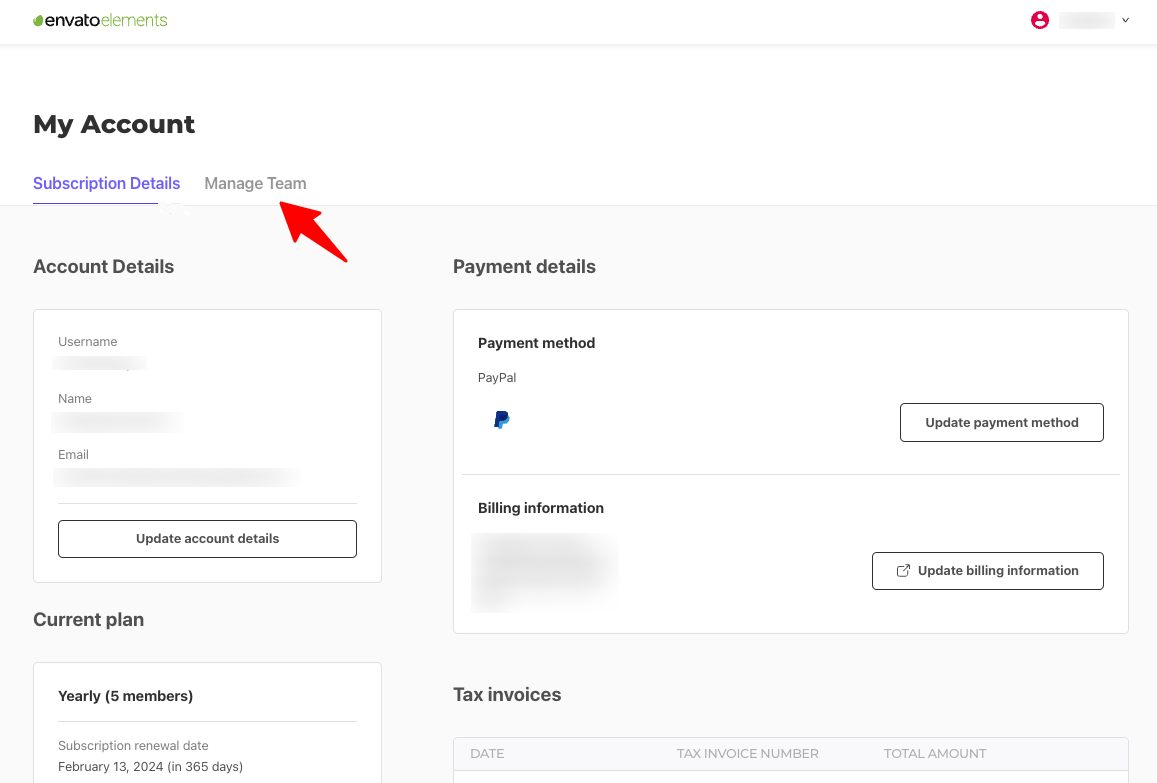Click the blurred username field under Username
Screen dimensions: 1157x783
click(98, 363)
